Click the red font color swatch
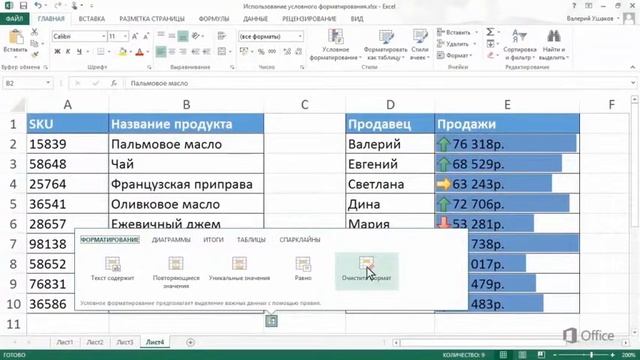The width and height of the screenshot is (640, 360). (140, 52)
